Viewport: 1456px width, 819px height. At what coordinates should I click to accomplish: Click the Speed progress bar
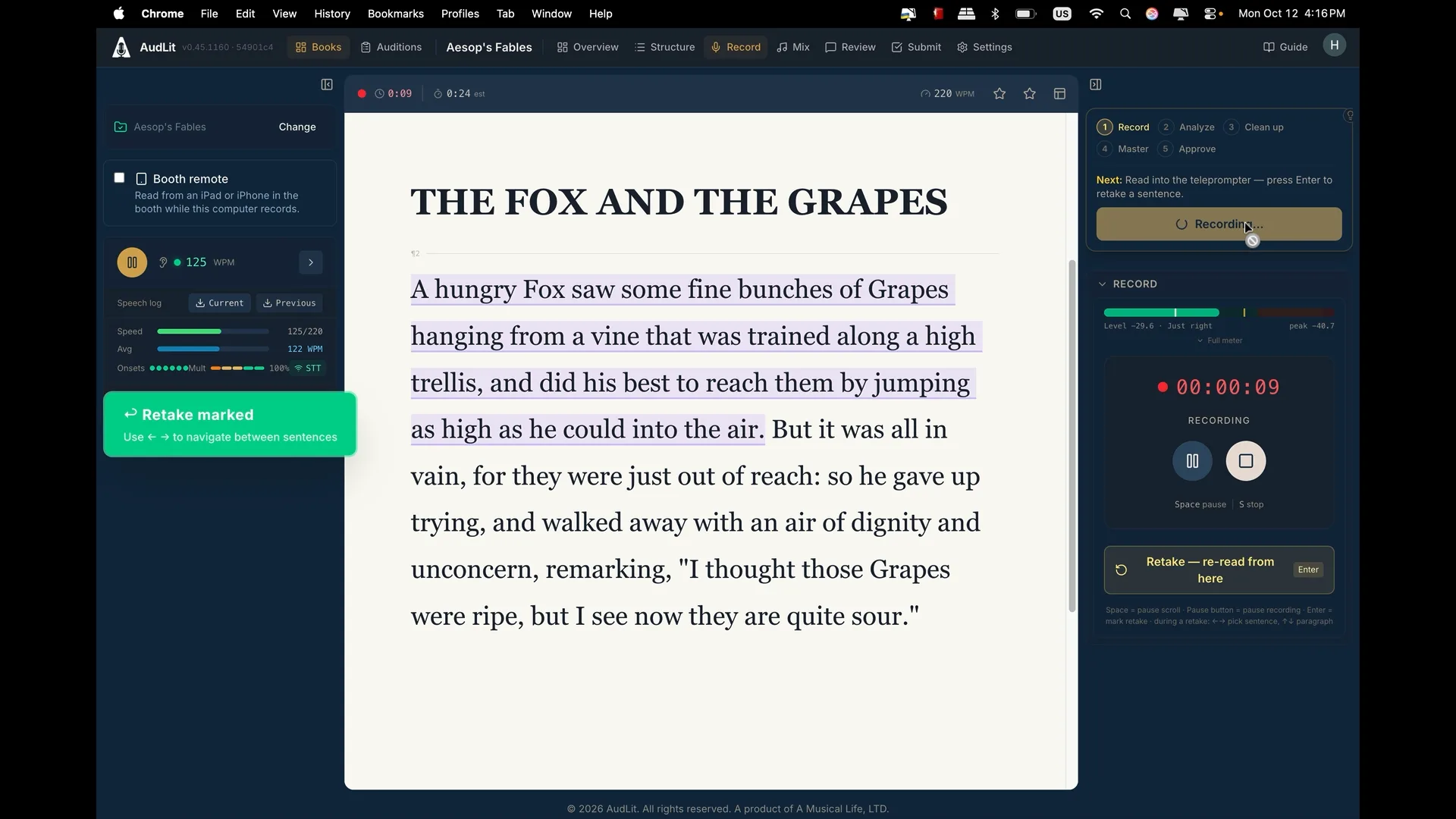213,331
